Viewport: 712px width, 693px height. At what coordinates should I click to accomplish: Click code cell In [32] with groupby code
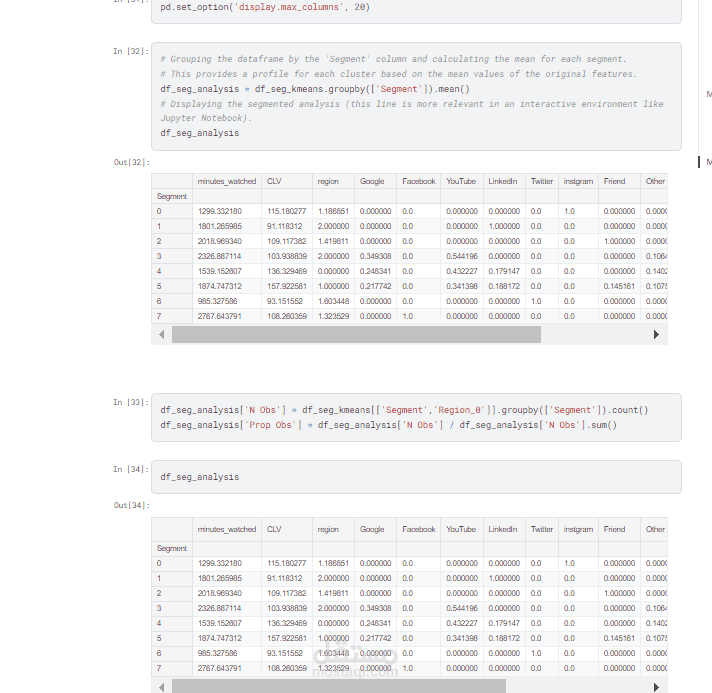[x=416, y=96]
